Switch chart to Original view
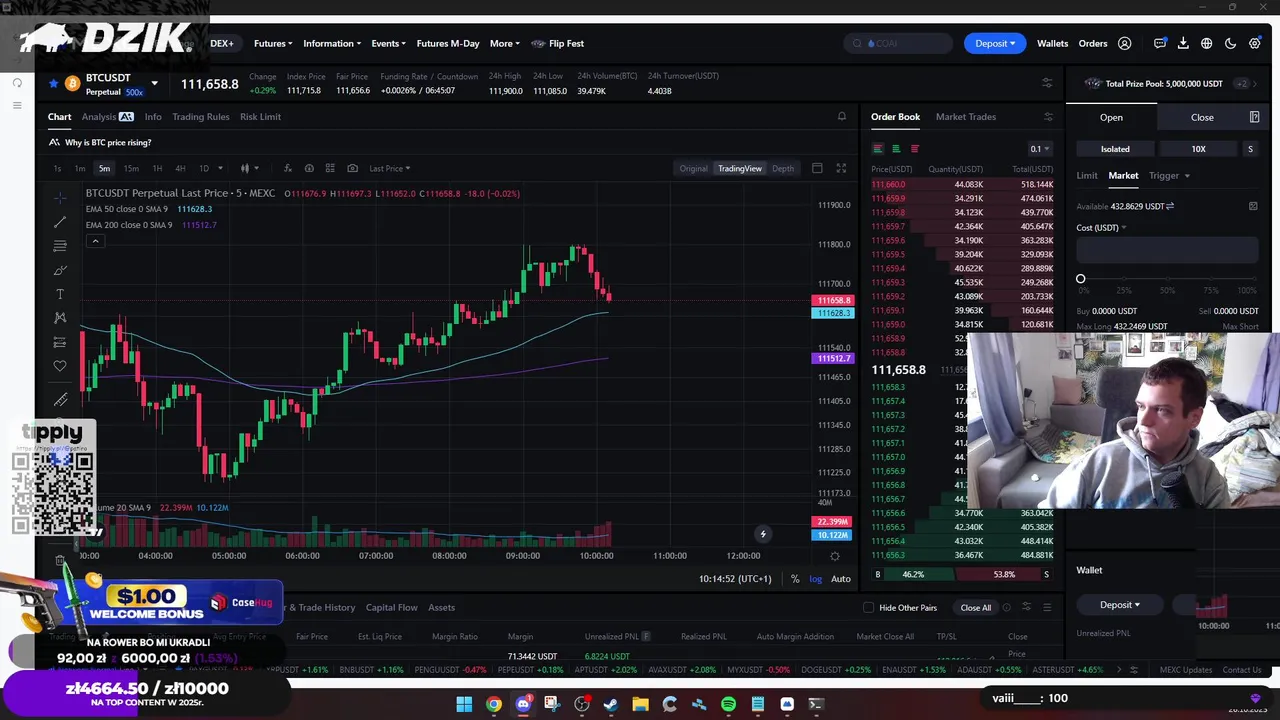The height and width of the screenshot is (720, 1280). coord(693,169)
